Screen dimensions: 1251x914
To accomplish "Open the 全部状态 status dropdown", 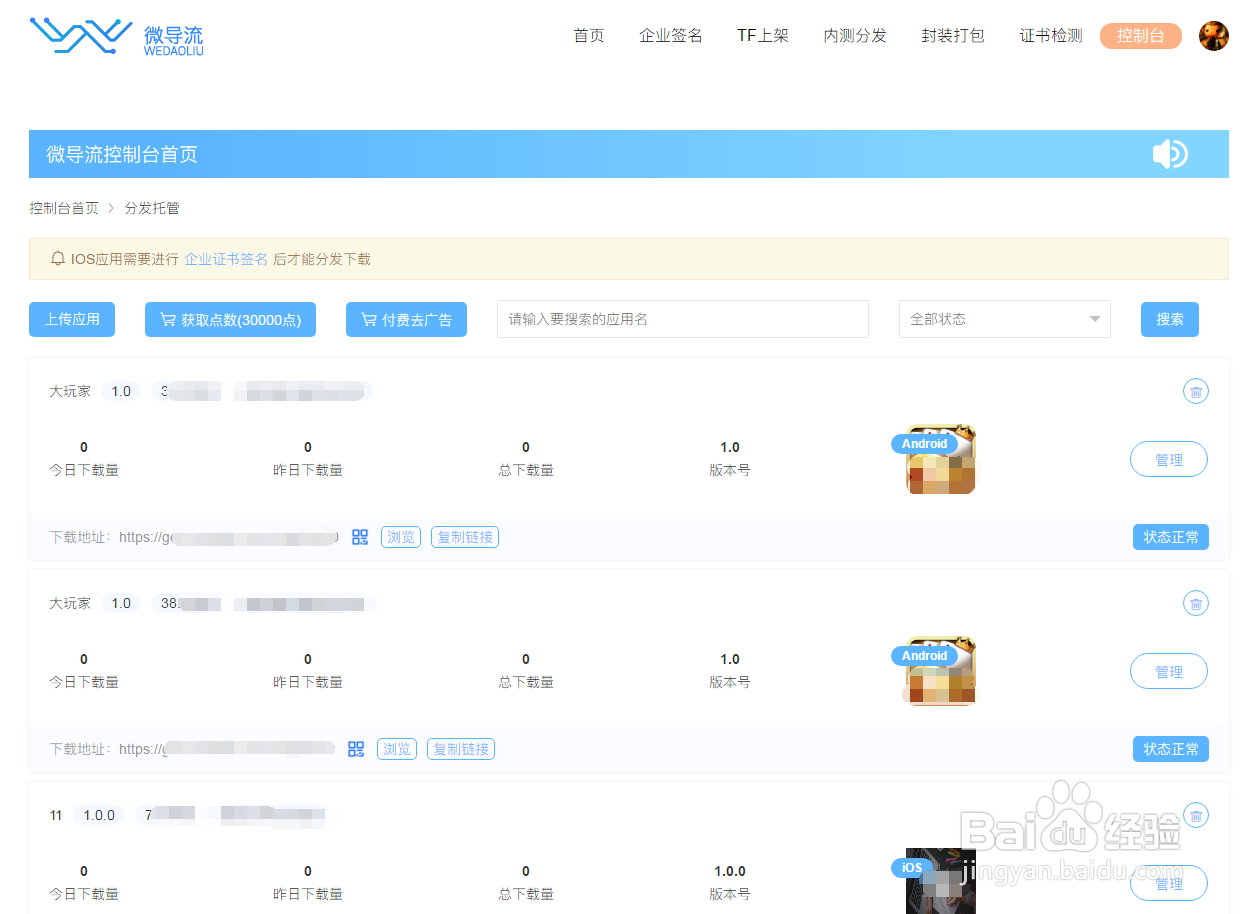I will pos(1005,319).
